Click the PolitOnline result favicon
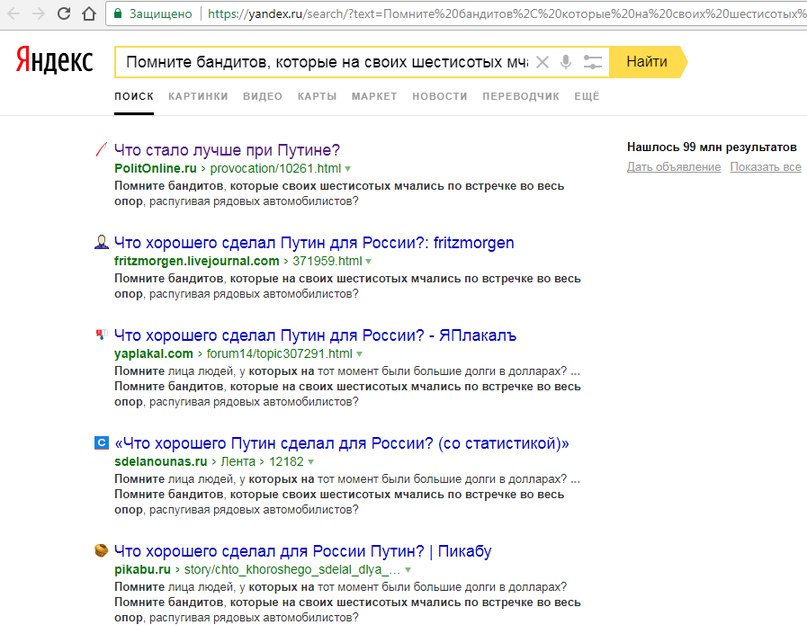The image size is (807, 625). [101, 149]
